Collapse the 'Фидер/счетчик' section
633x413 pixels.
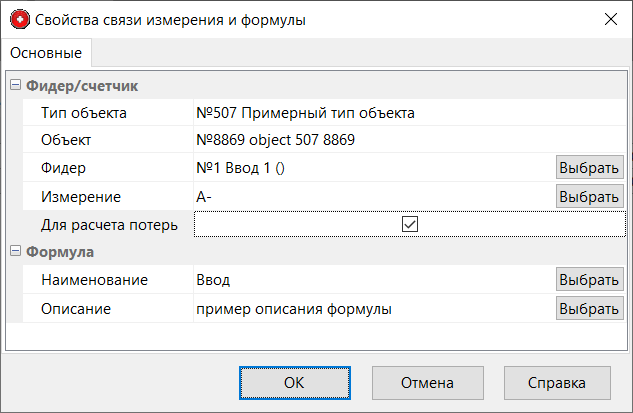pyautogui.click(x=14, y=86)
